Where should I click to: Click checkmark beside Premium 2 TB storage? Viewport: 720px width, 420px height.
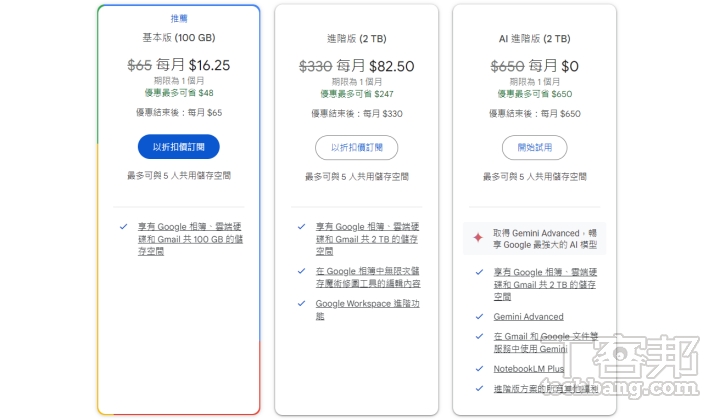point(301,226)
